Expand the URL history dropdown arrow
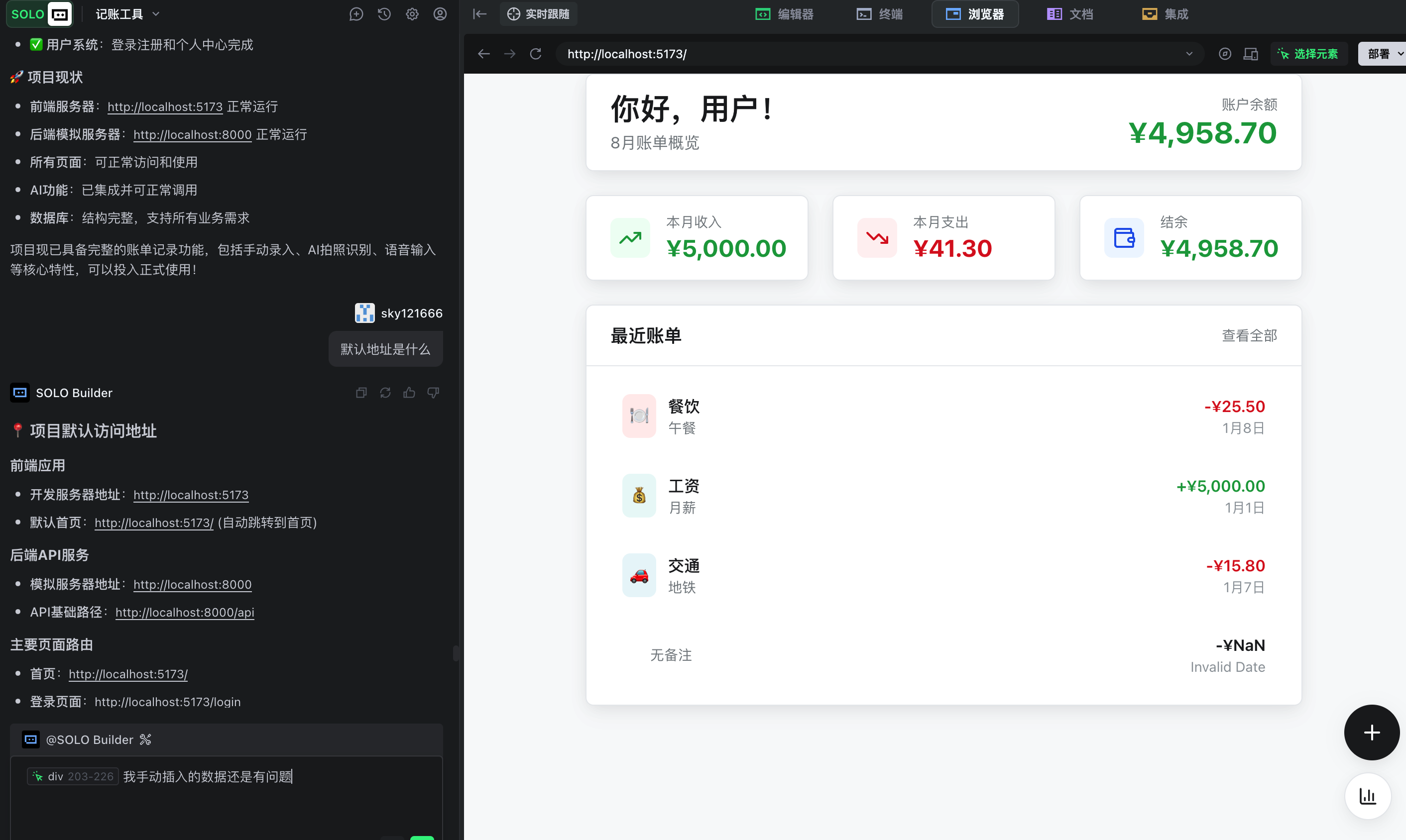The image size is (1406, 840). (x=1189, y=54)
